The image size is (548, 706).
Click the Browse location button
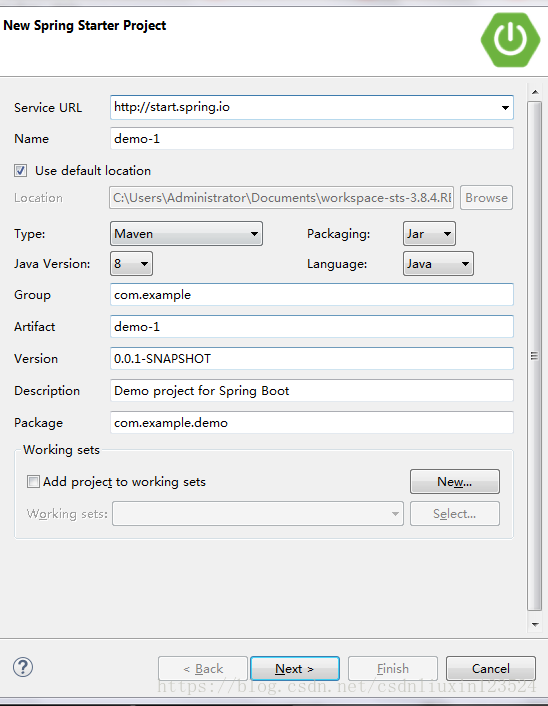tap(486, 198)
